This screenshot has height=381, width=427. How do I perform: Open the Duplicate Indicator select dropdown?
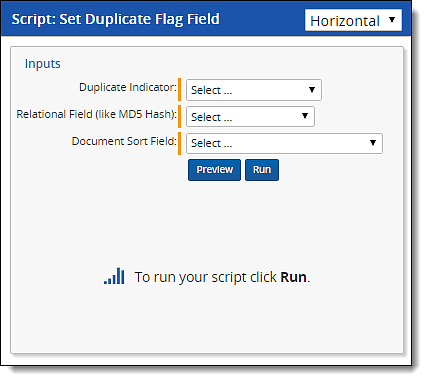click(254, 90)
